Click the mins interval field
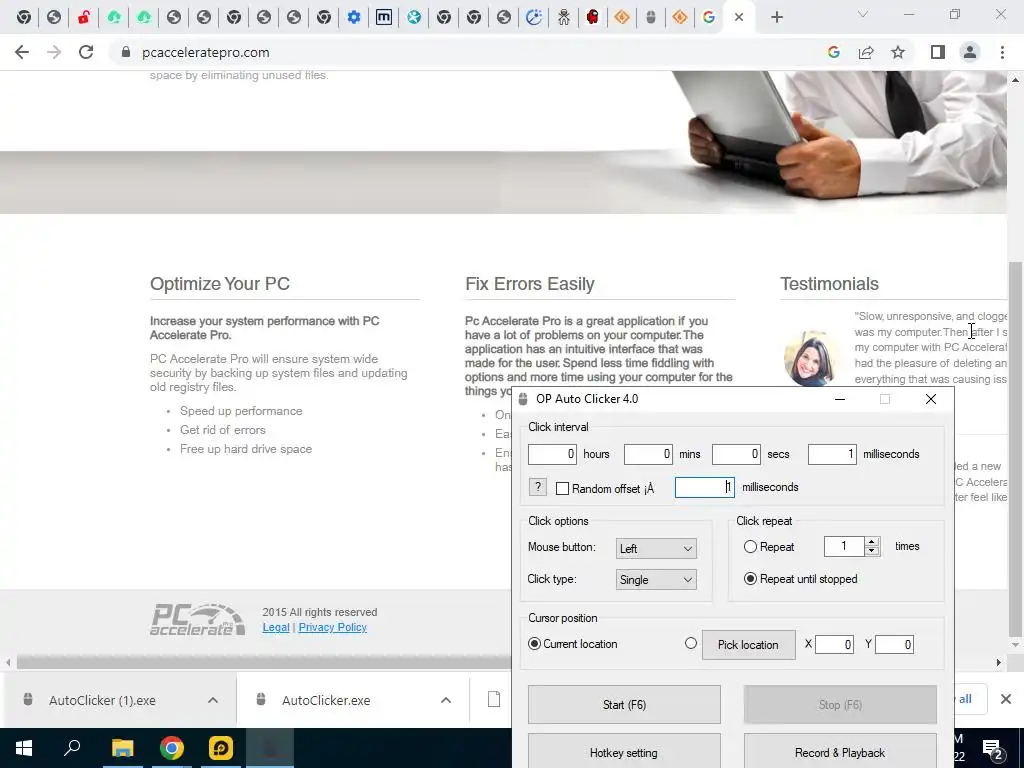This screenshot has width=1024, height=768. coord(648,454)
